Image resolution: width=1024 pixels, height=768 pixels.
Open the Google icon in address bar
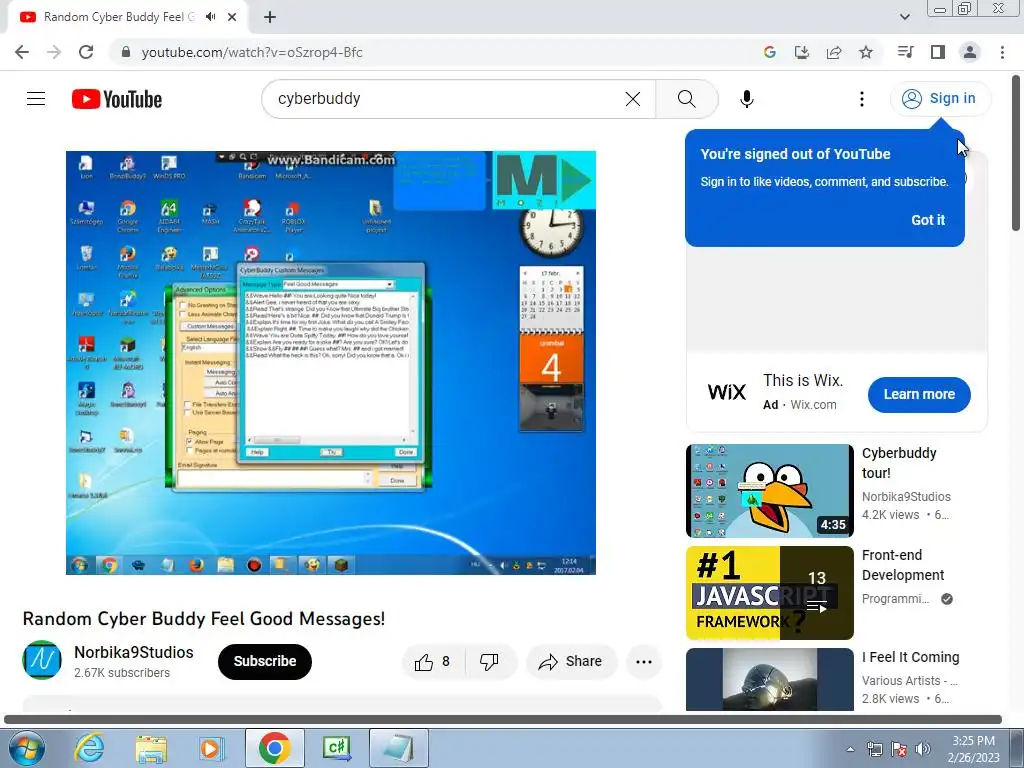tap(769, 52)
